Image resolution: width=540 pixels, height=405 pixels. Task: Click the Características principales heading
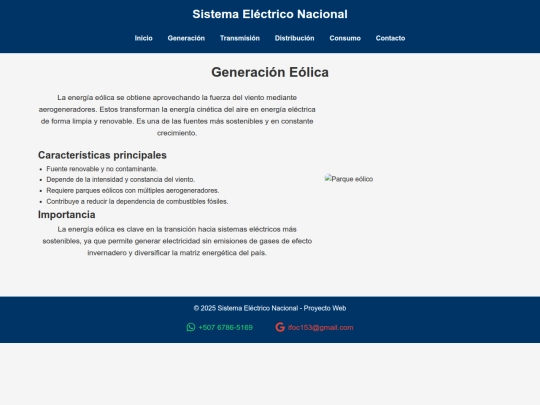click(x=102, y=155)
